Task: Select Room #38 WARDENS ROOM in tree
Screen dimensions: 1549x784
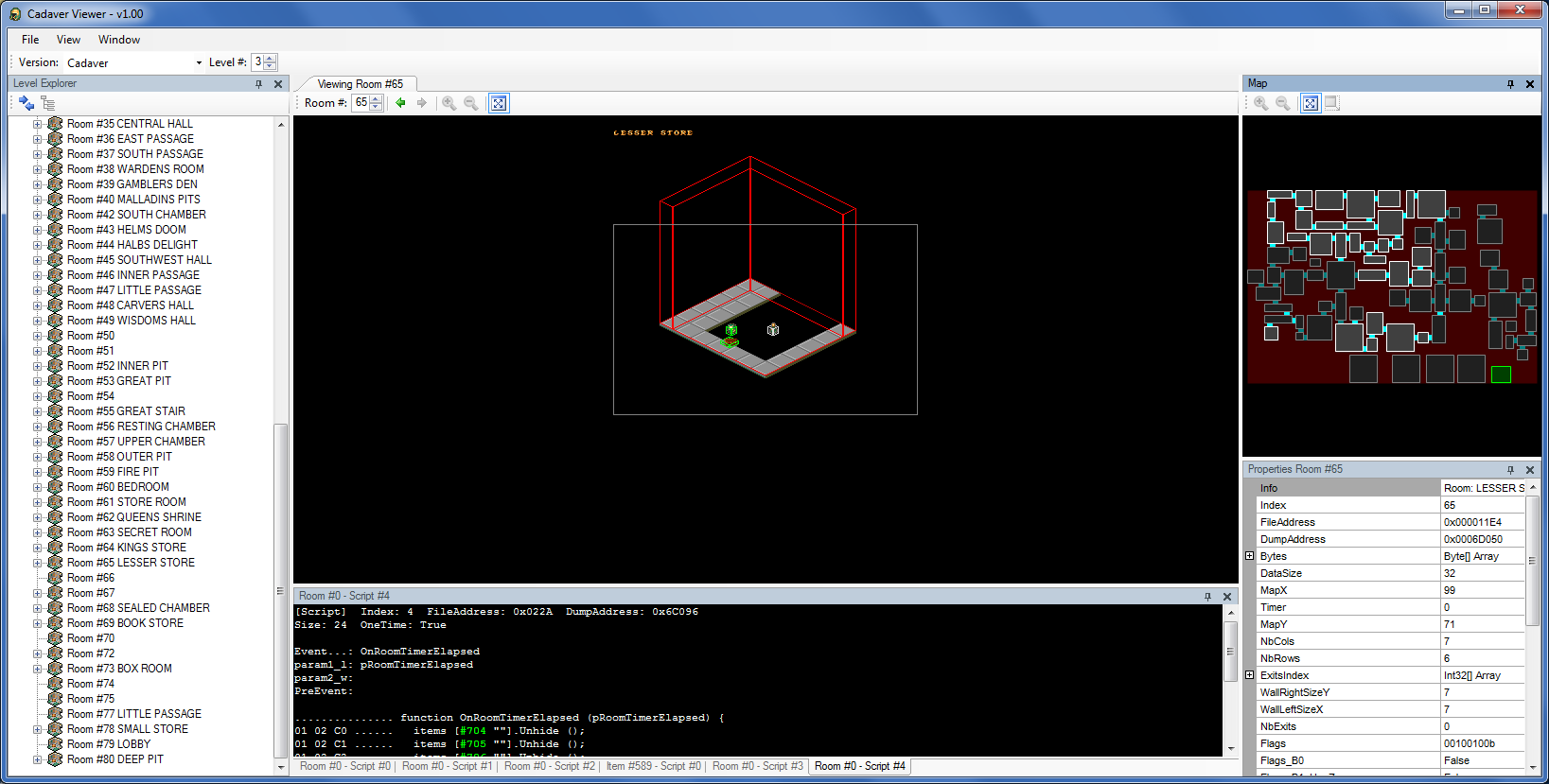Action: [135, 169]
